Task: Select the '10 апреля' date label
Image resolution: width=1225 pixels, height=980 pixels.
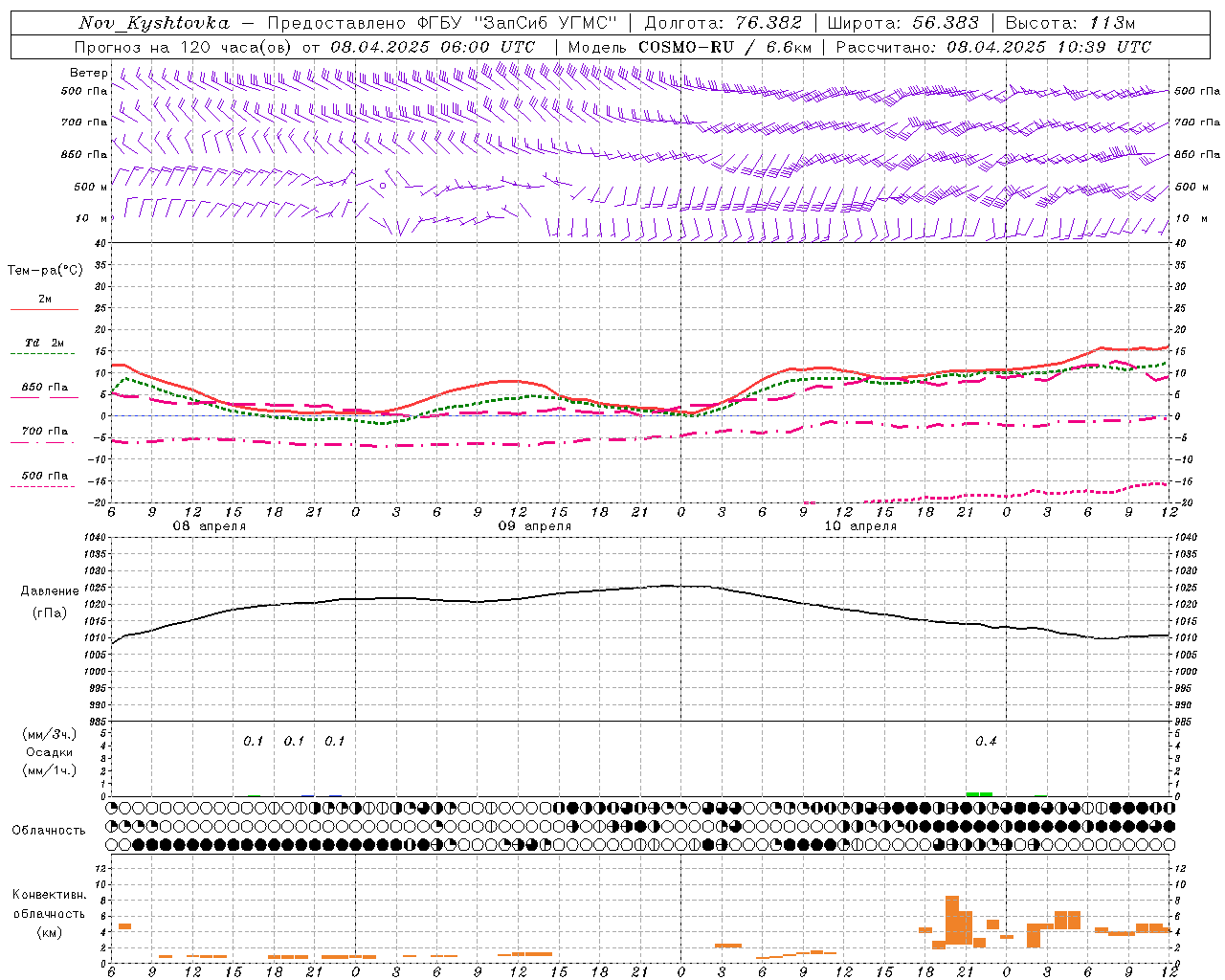Action: click(860, 526)
